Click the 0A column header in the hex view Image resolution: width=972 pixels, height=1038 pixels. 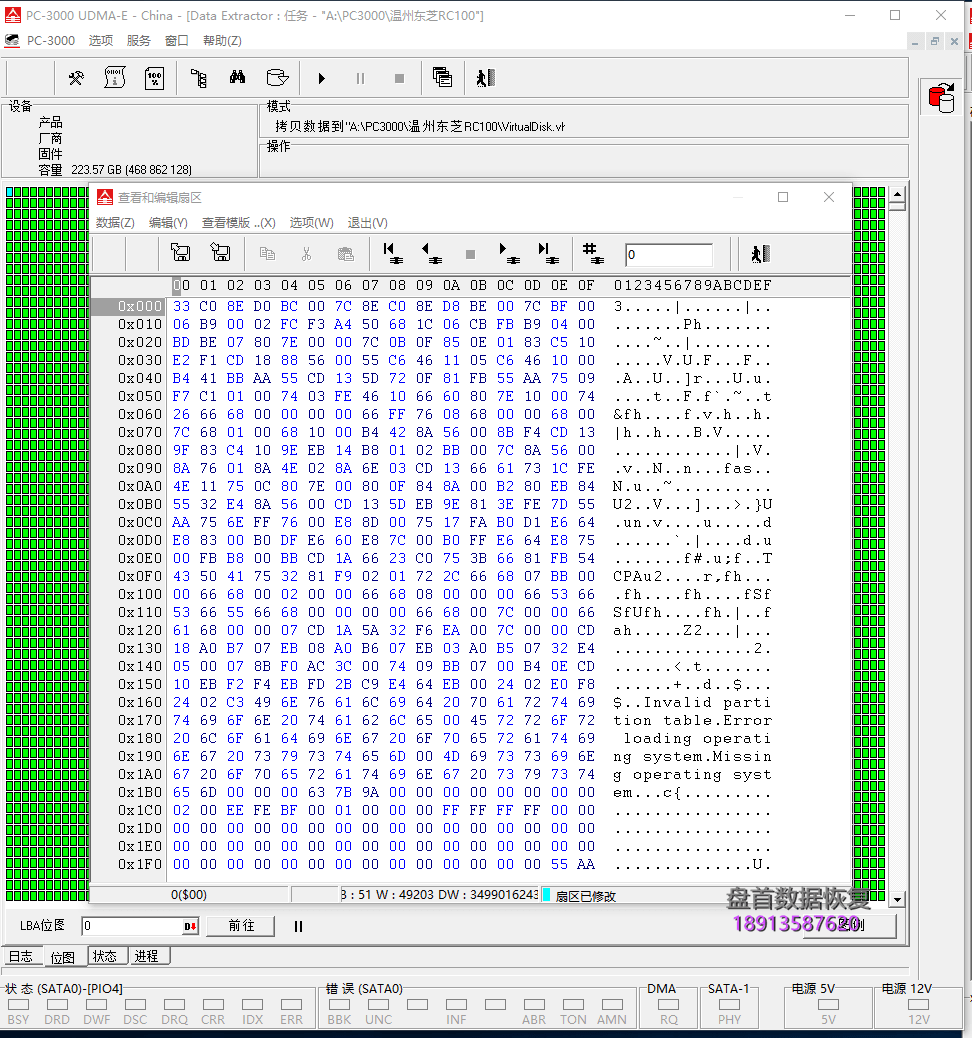pos(451,285)
